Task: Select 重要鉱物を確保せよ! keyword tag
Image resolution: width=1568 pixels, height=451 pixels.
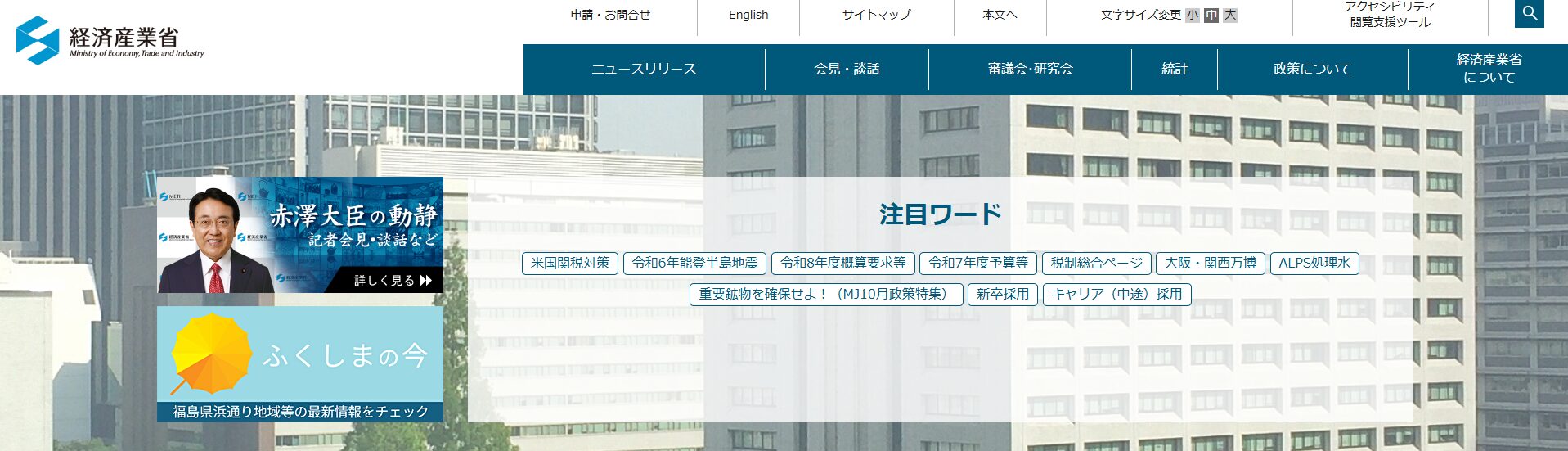Action: point(826,294)
